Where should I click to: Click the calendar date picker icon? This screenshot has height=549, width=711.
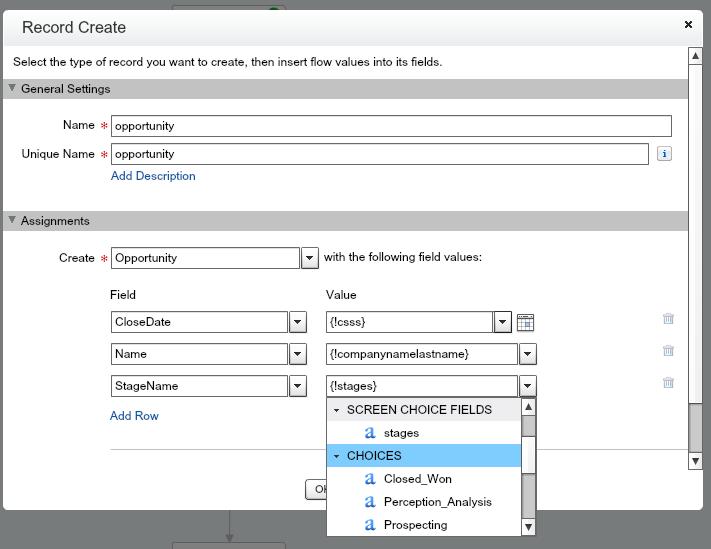pos(525,322)
